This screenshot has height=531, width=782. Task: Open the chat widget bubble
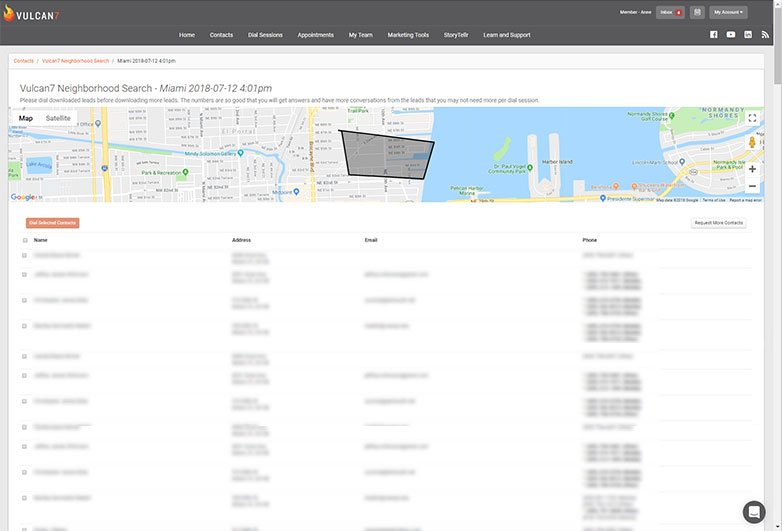tap(754, 512)
